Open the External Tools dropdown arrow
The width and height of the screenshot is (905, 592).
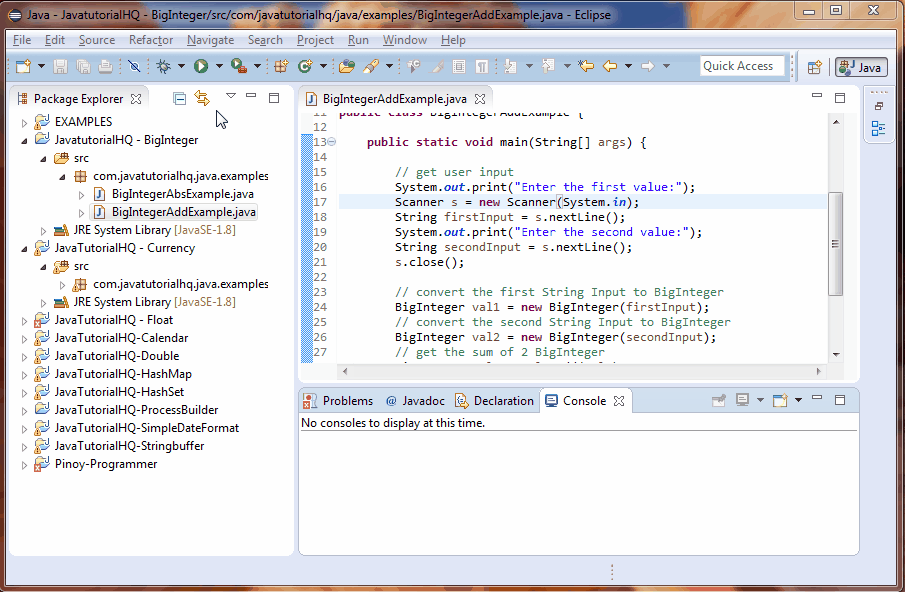coord(257,66)
